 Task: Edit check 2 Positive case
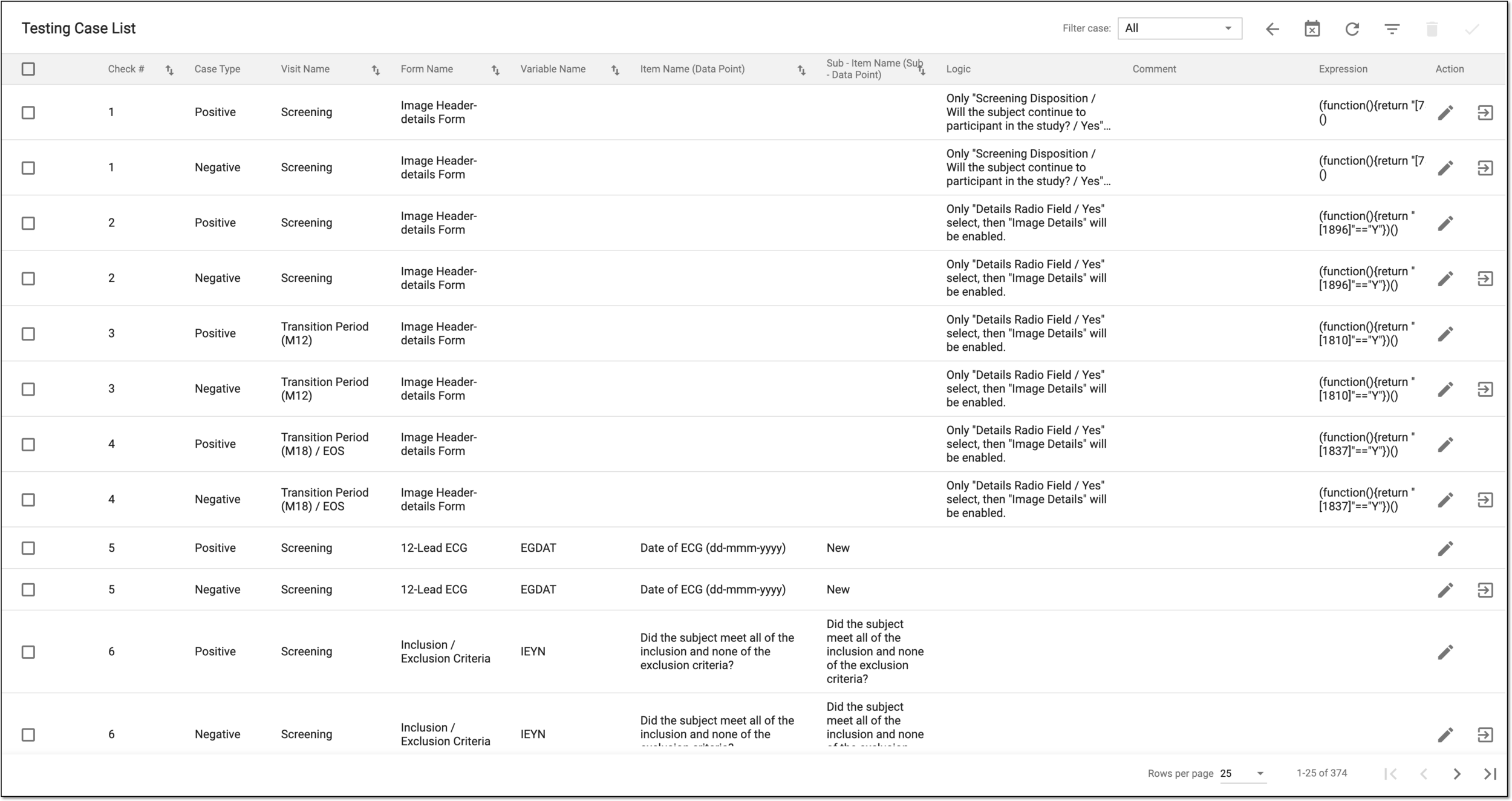click(x=1445, y=223)
